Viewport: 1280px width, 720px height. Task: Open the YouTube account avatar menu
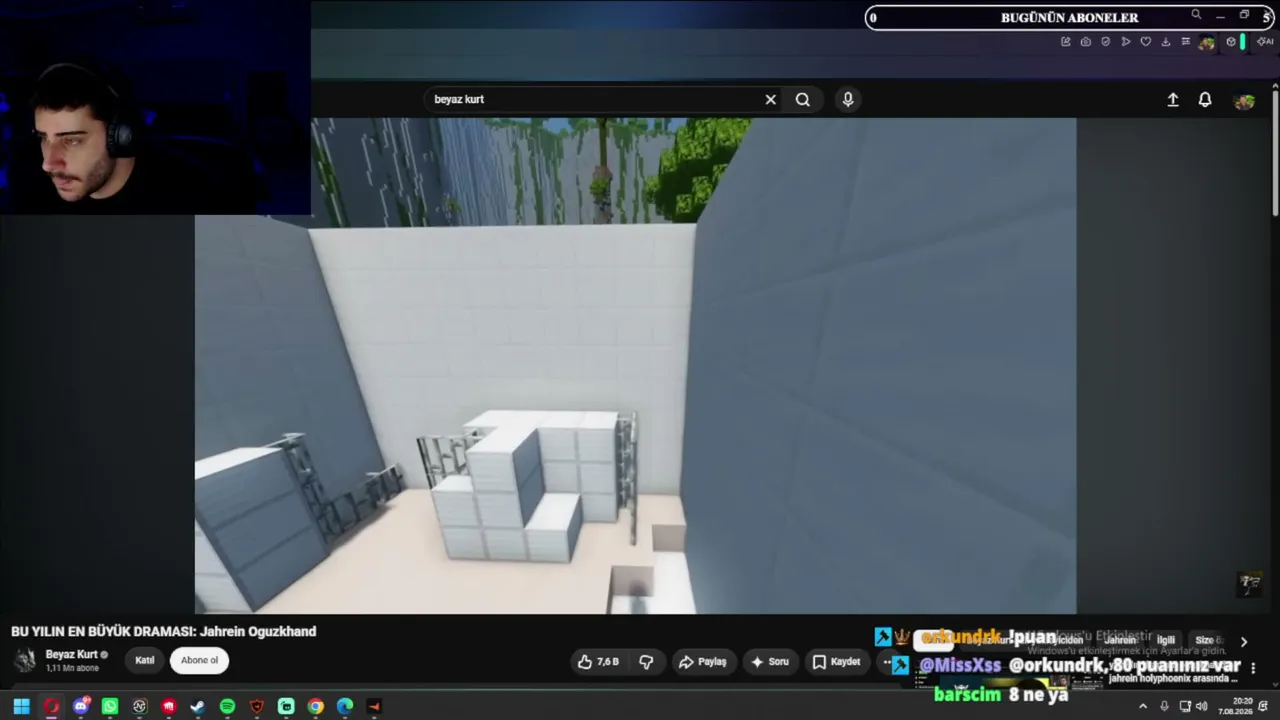[x=1244, y=101]
